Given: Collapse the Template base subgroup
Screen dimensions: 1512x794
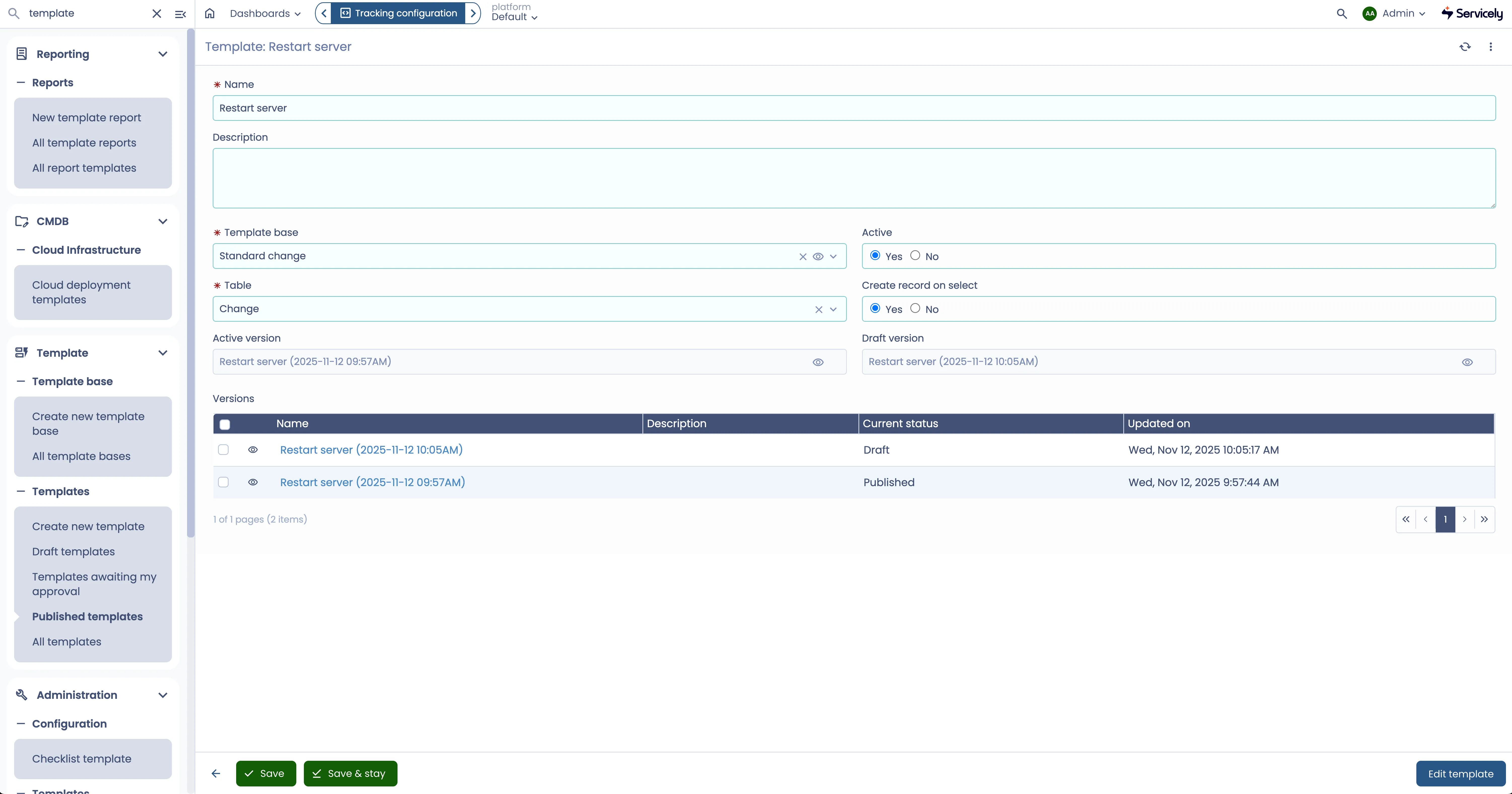Looking at the screenshot, I should coord(21,381).
